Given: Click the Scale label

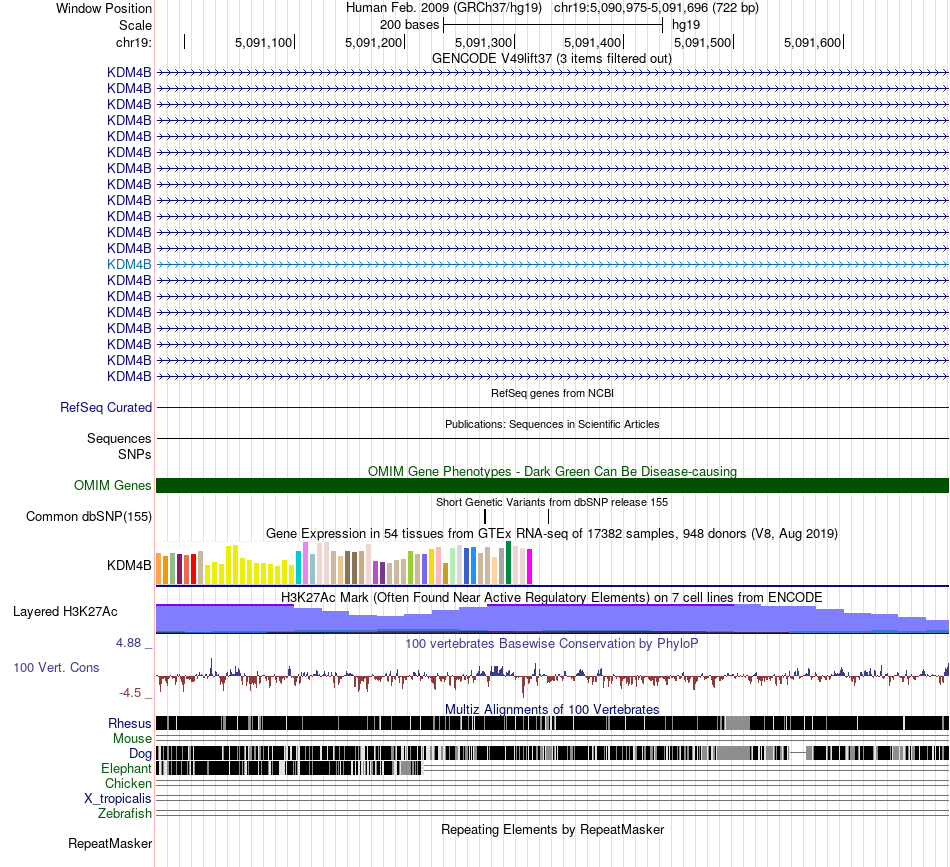Looking at the screenshot, I should pos(135,25).
